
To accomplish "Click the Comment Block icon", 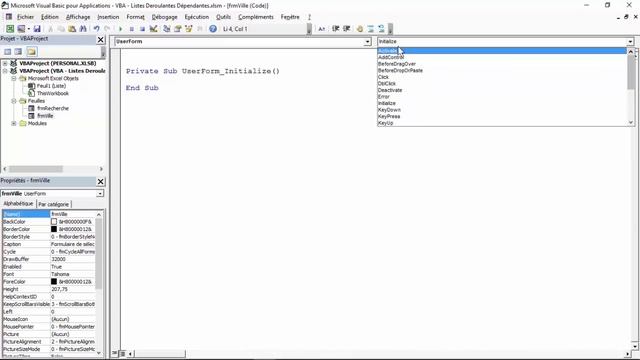I will click(x=371, y=29).
